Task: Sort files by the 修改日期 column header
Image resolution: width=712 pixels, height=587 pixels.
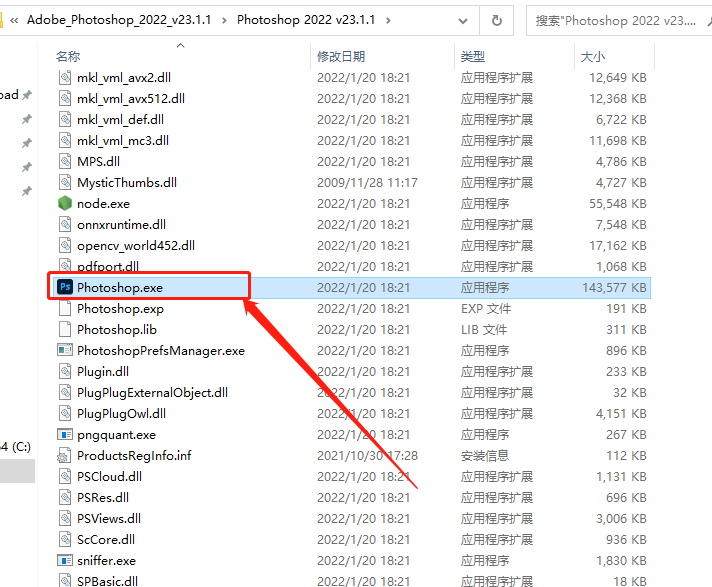Action: (341, 56)
